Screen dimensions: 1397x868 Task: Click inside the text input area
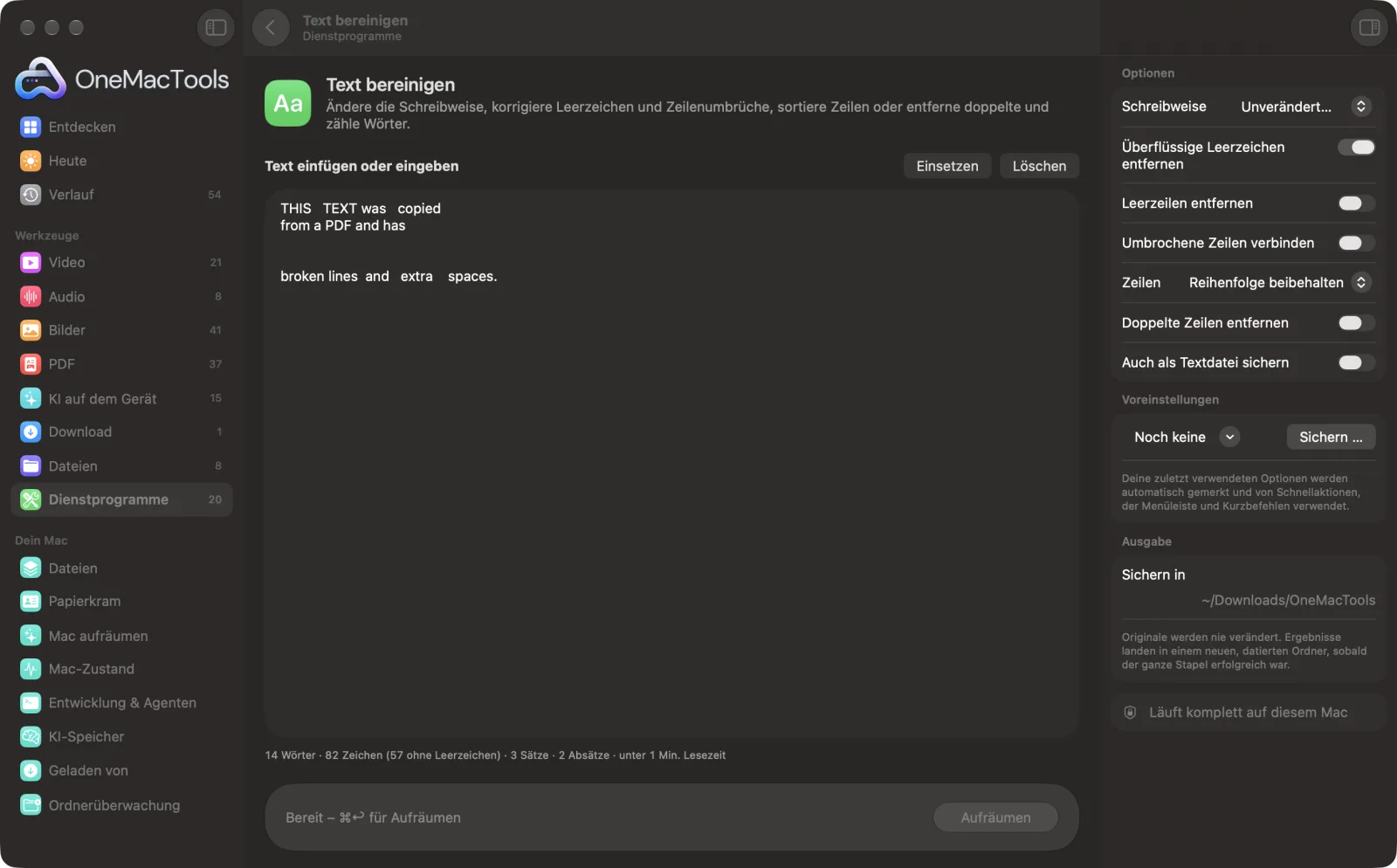671,464
